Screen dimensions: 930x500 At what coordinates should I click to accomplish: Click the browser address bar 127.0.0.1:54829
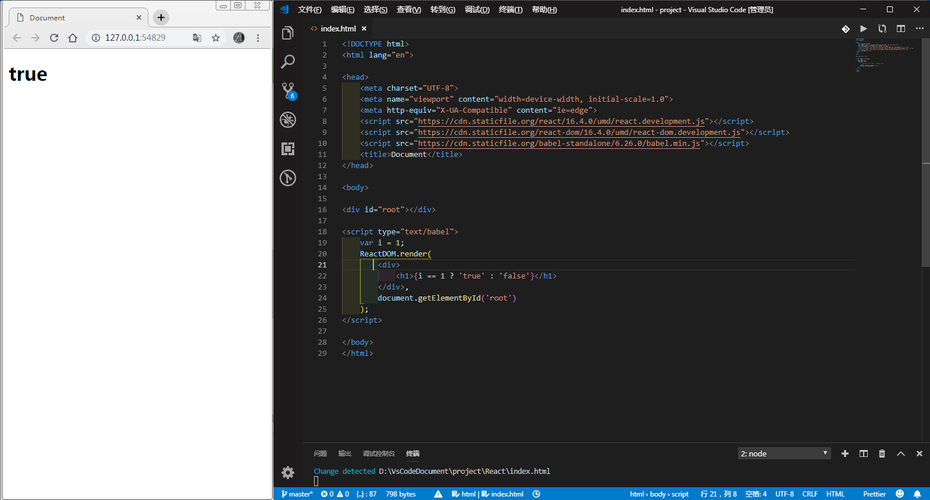point(135,37)
